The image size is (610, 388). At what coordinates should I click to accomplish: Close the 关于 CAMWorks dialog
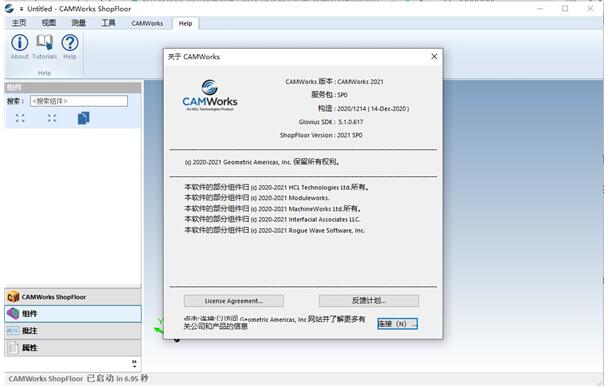tap(434, 57)
